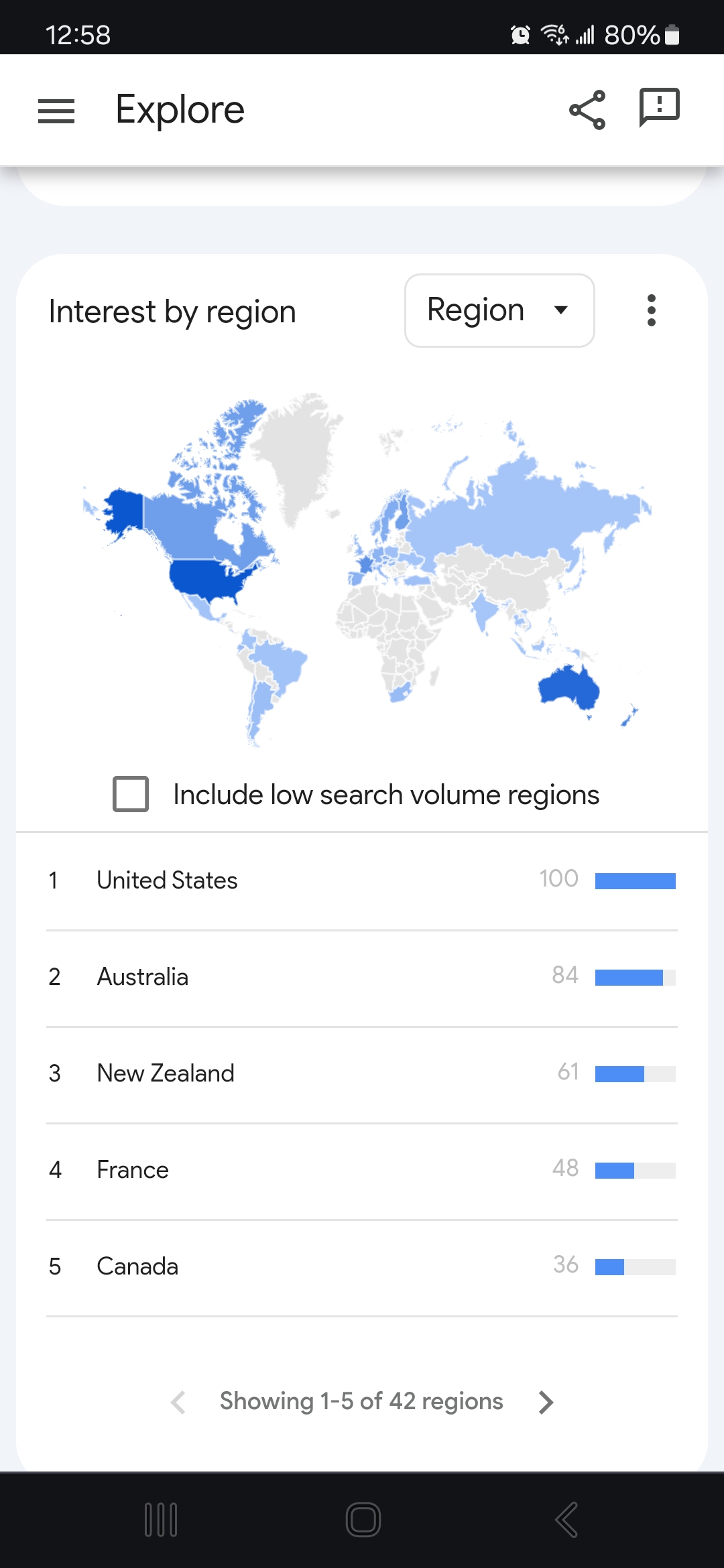Screen dimensions: 724x1568
Task: Select Australia in region list
Action: pyautogui.click(x=142, y=977)
